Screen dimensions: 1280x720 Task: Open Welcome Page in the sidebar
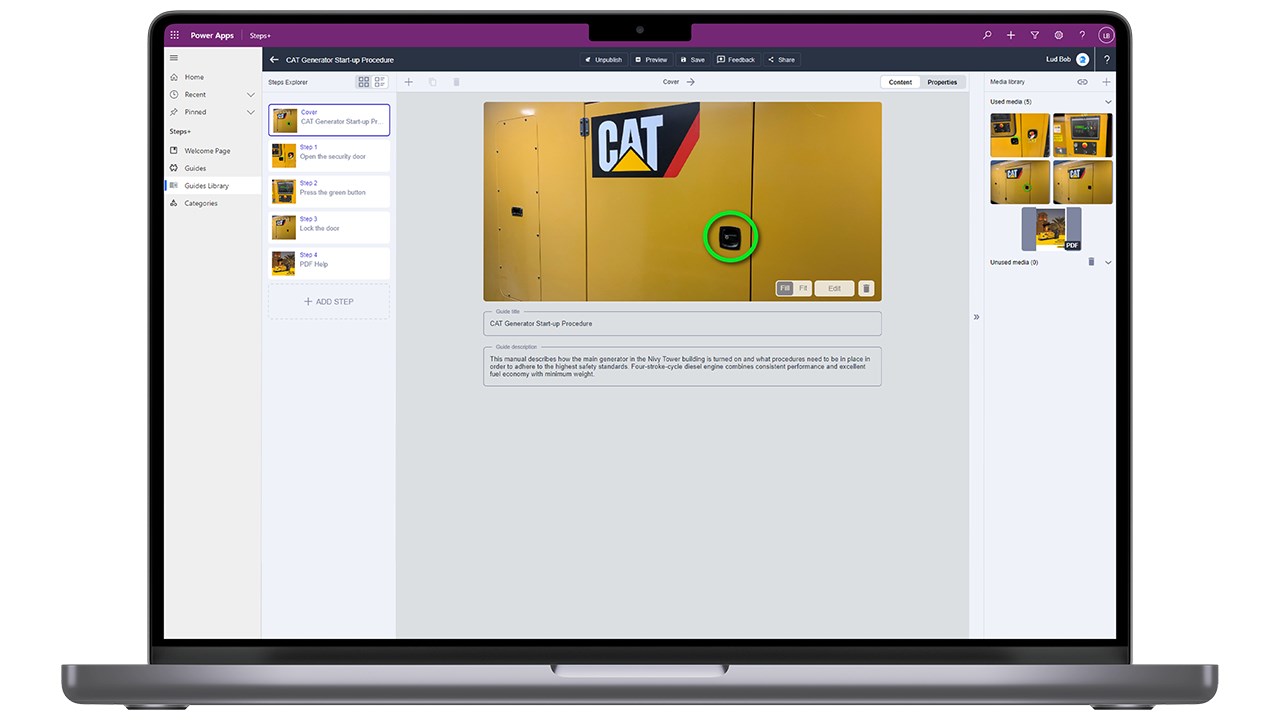(x=212, y=151)
